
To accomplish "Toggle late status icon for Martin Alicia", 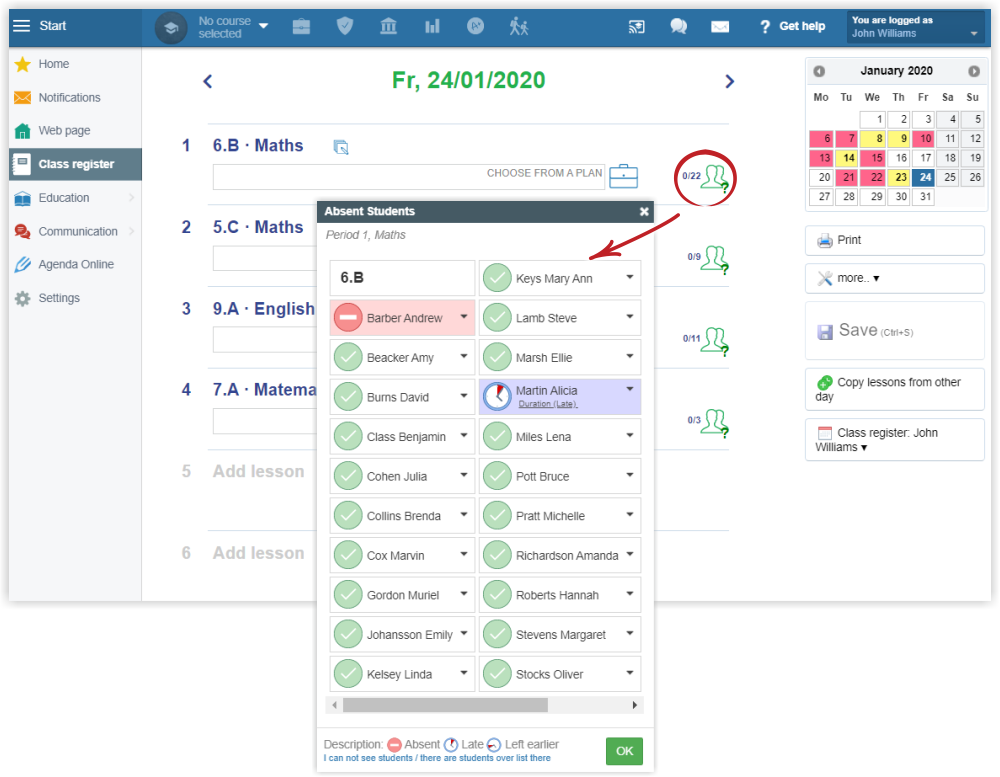I will click(x=497, y=397).
